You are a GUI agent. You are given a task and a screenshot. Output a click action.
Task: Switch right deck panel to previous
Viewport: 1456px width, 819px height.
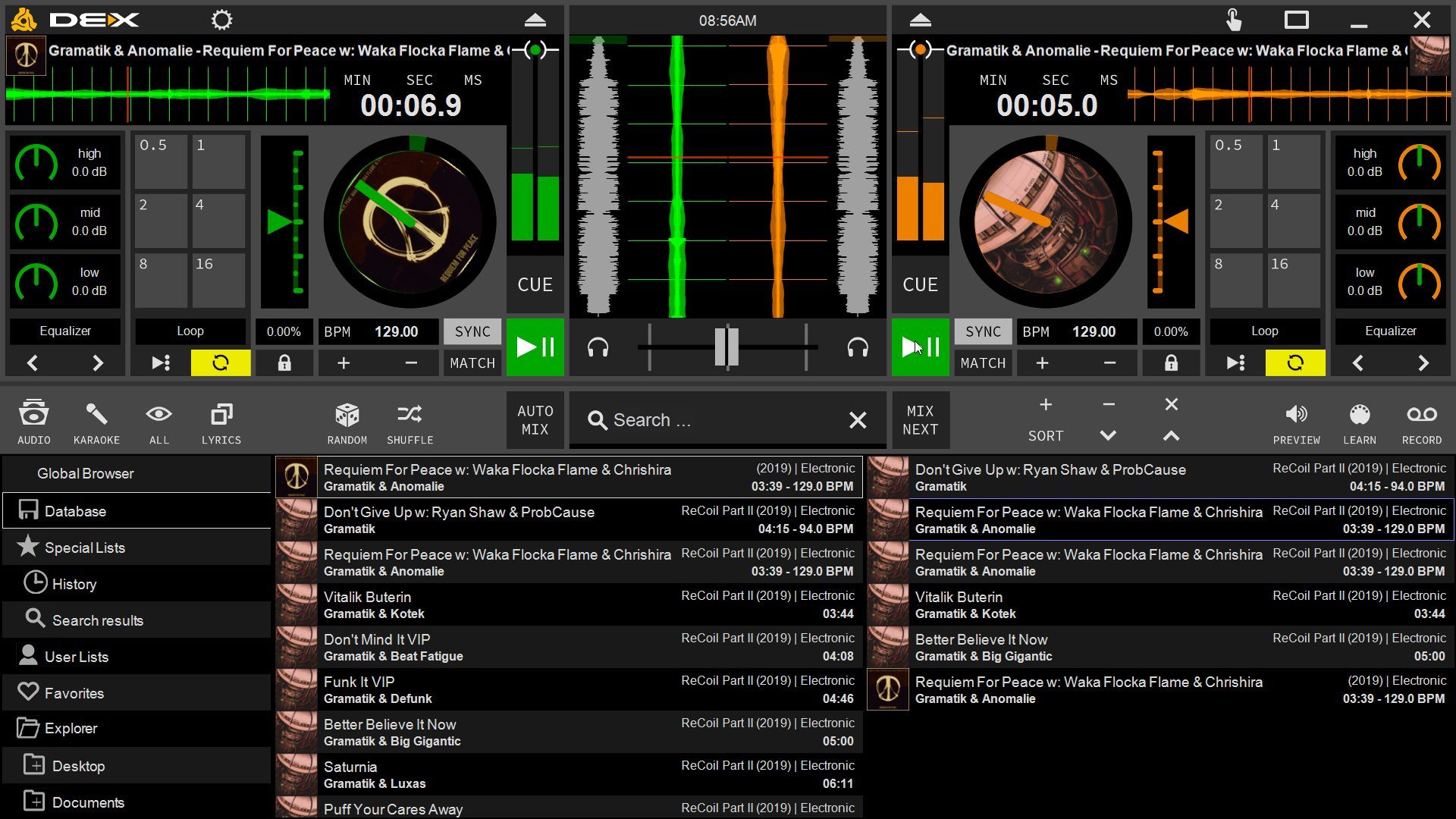tap(1358, 363)
